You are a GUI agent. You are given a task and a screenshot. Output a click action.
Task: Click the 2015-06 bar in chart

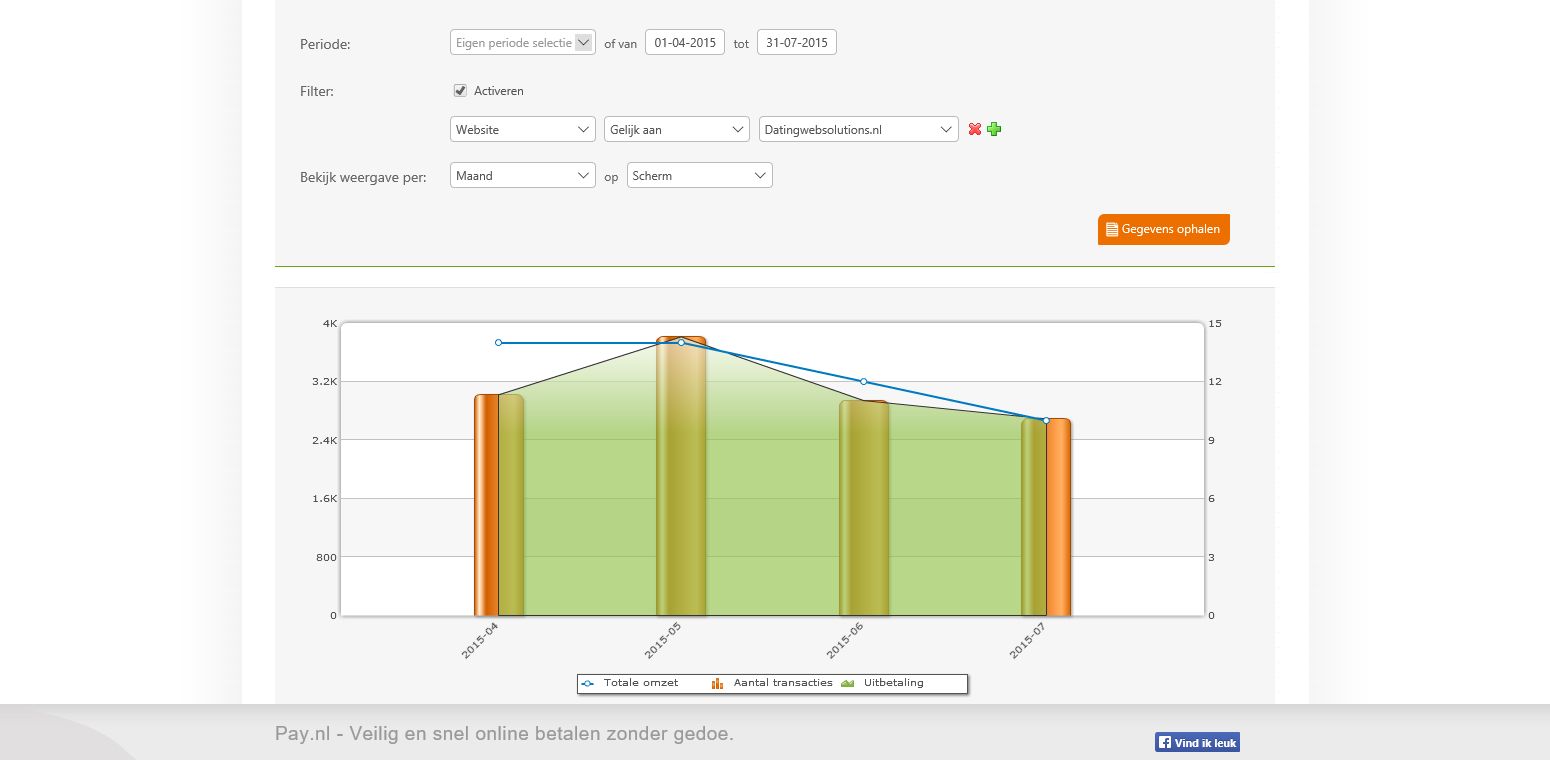[x=864, y=508]
